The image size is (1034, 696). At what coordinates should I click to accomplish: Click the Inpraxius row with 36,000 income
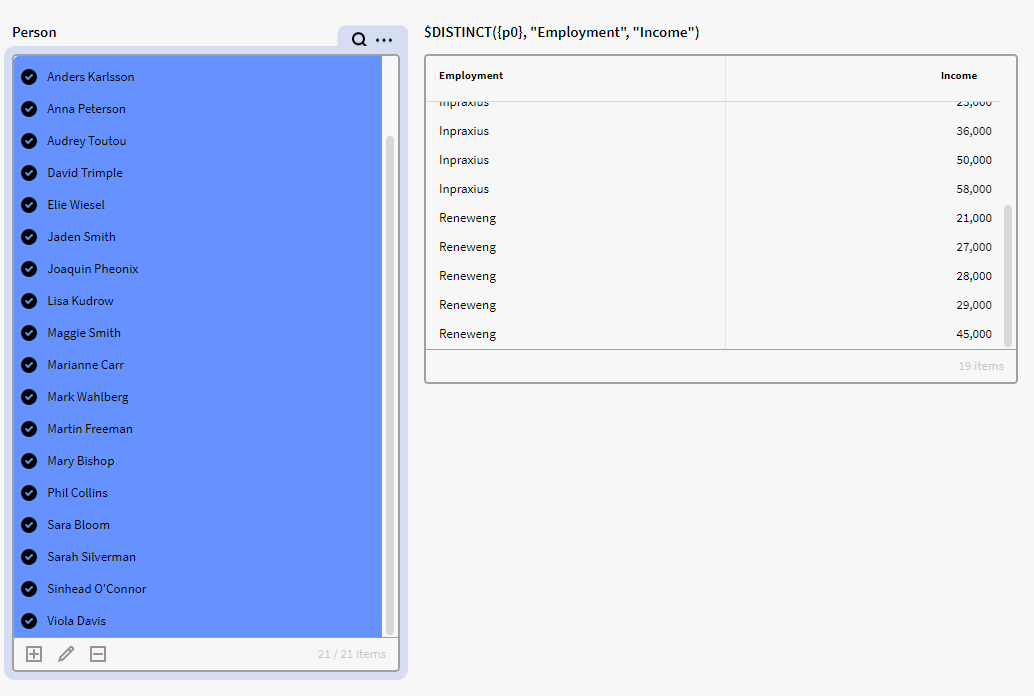coord(715,131)
